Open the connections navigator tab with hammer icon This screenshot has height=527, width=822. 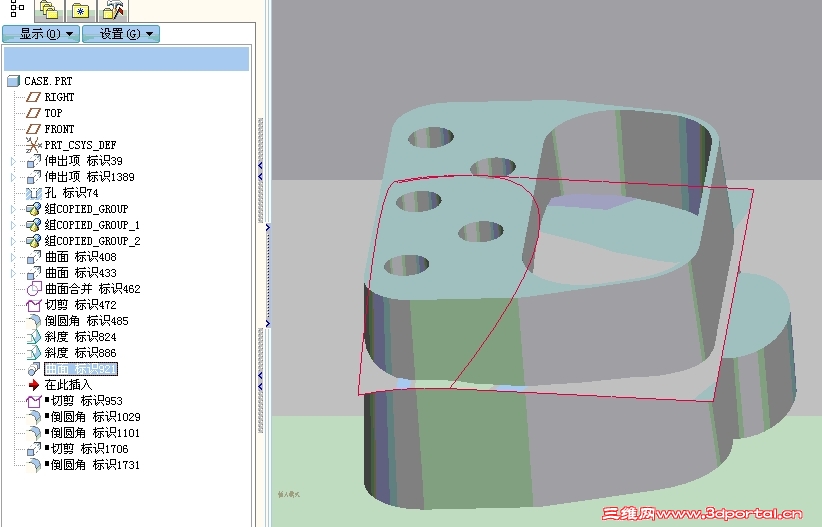[113, 10]
